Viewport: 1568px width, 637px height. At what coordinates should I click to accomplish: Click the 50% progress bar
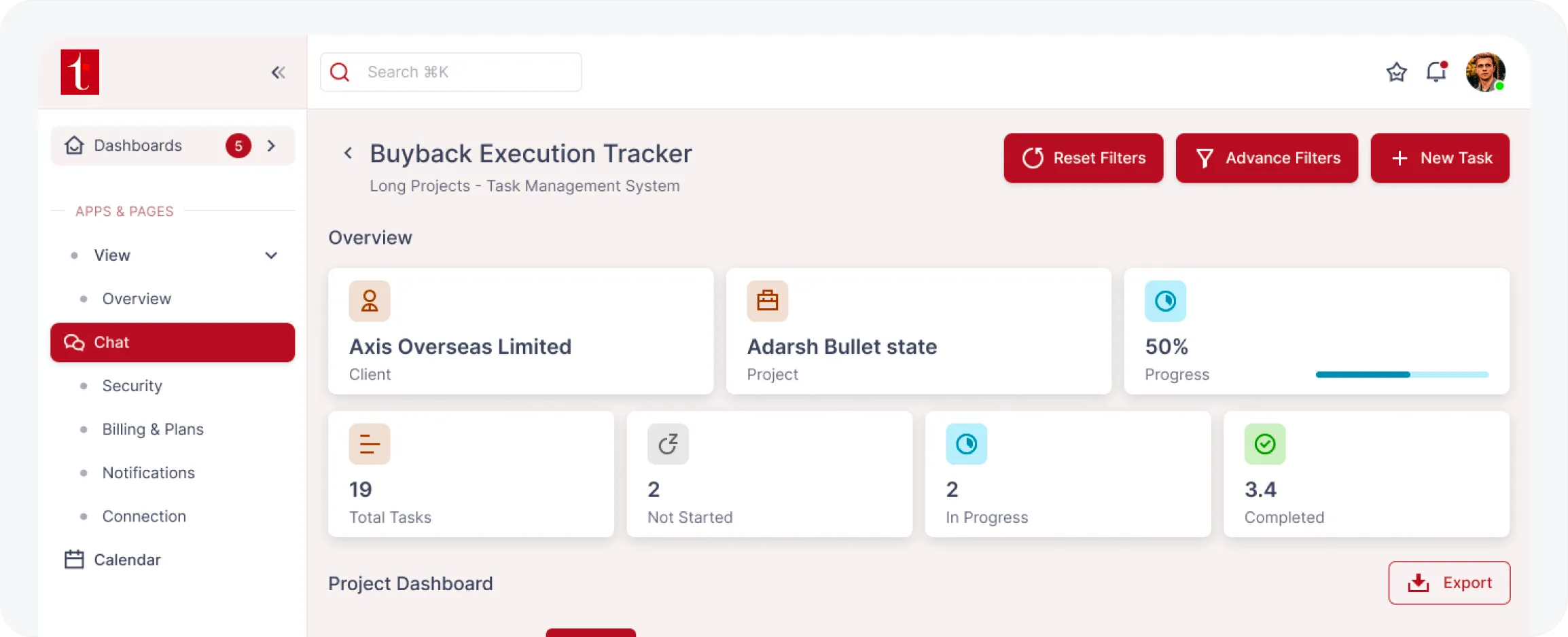[x=1402, y=375]
